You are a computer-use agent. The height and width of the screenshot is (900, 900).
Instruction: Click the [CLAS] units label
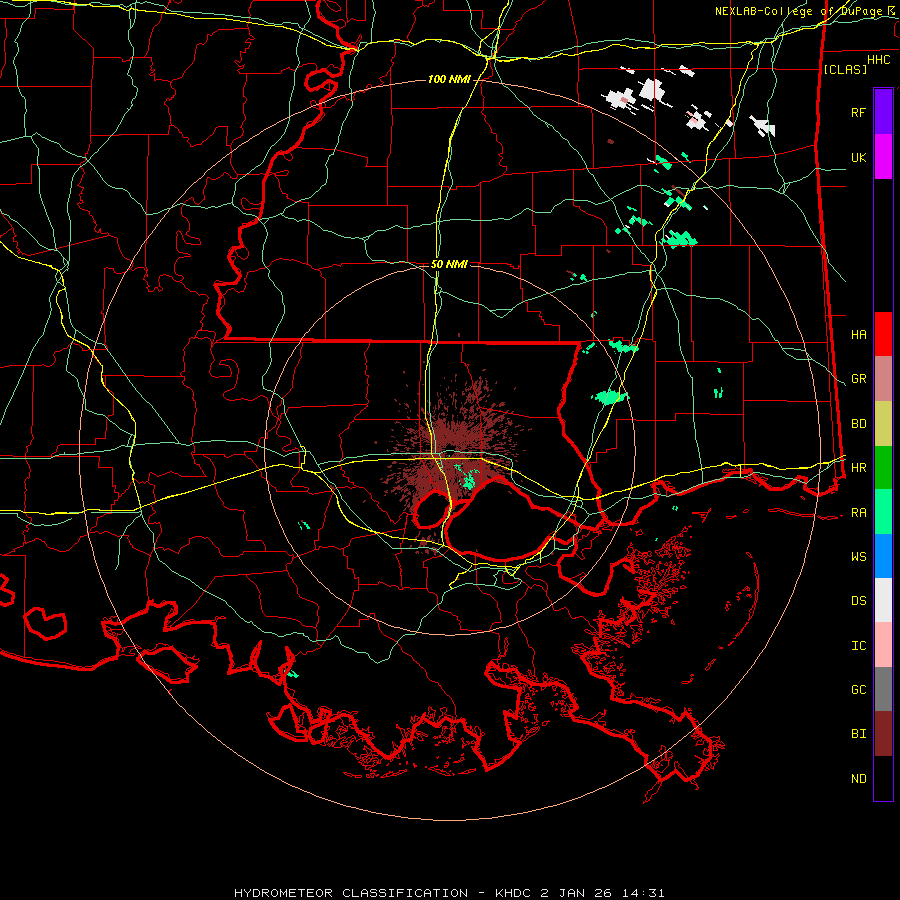coord(845,69)
